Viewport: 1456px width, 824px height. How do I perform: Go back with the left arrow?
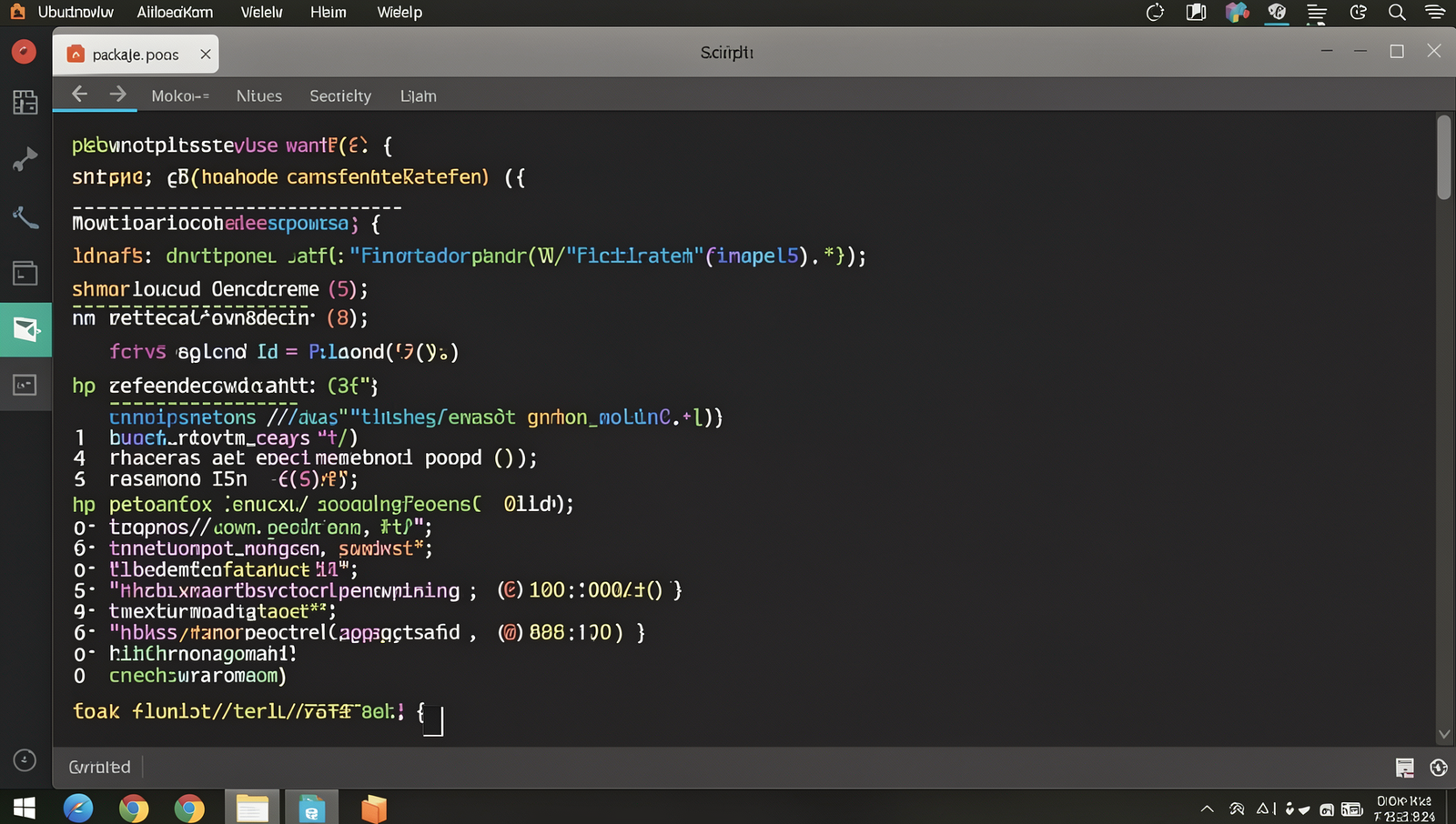pos(80,94)
